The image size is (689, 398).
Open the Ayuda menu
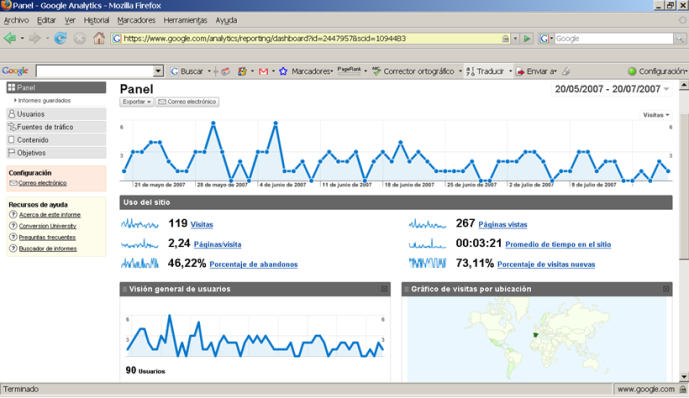[x=226, y=20]
